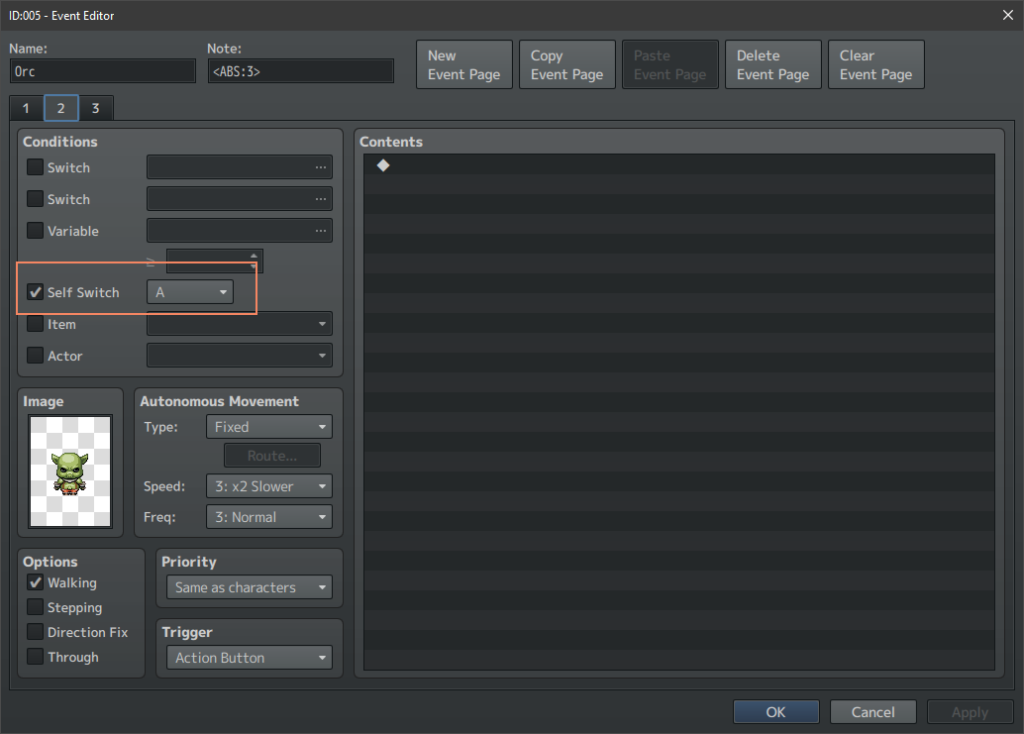Click Clear Event Page button

click(x=876, y=65)
